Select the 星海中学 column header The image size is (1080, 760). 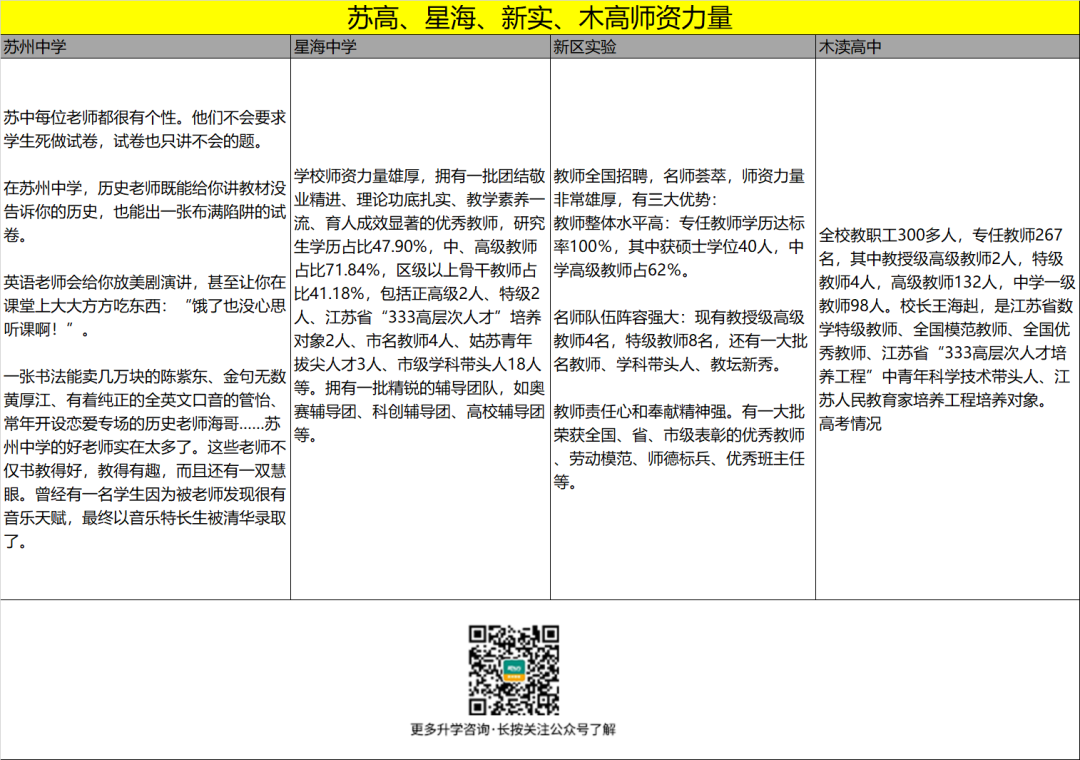325,47
